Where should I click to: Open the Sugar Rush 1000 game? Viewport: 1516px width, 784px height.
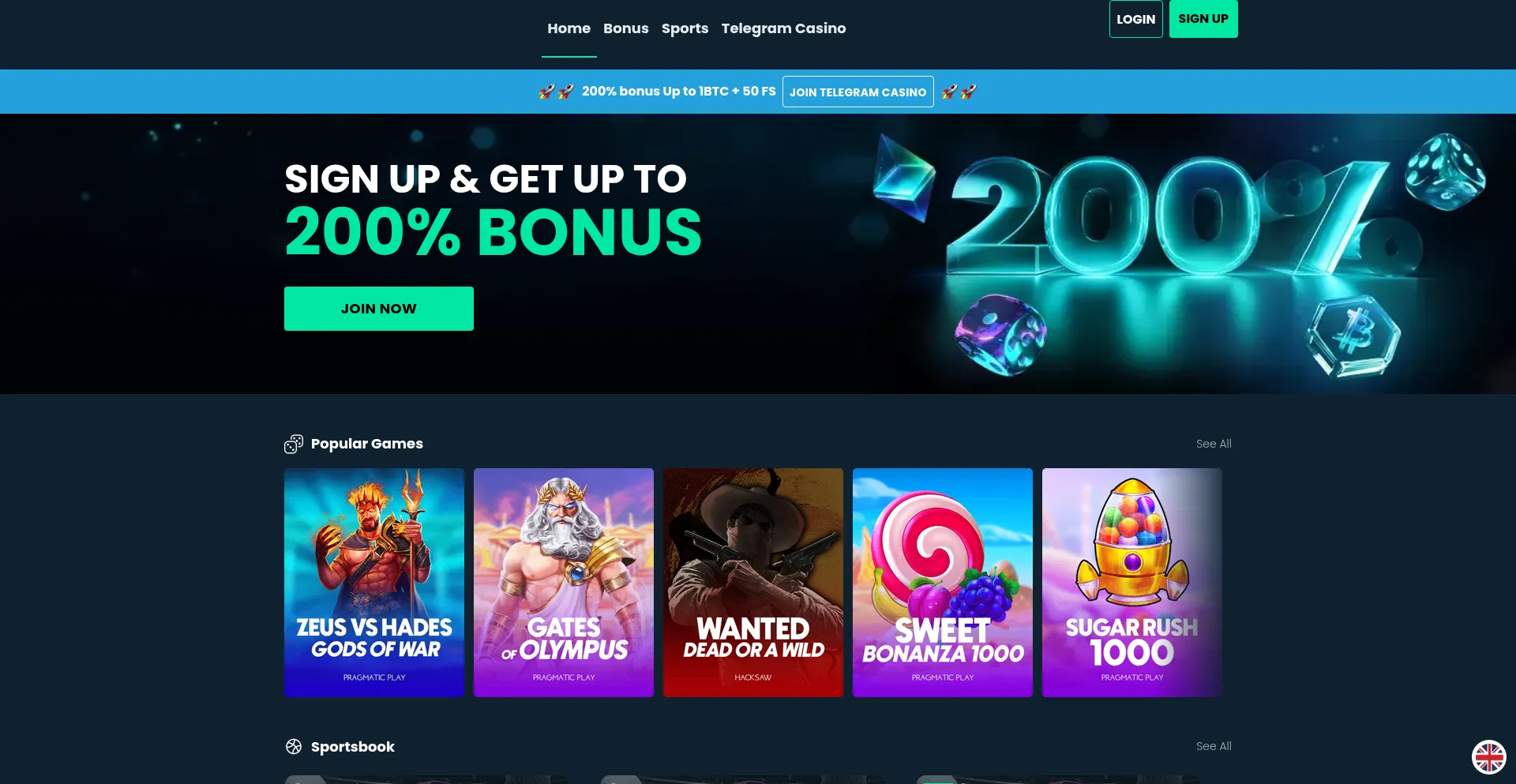(1132, 583)
